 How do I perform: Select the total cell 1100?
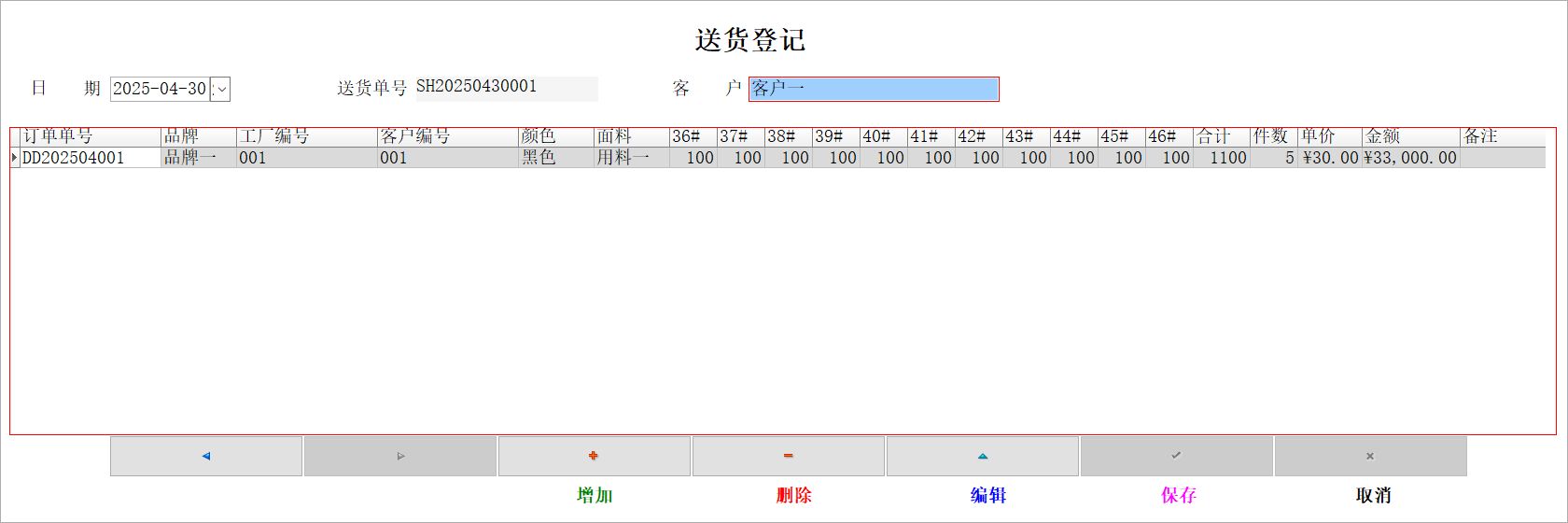pos(1222,158)
